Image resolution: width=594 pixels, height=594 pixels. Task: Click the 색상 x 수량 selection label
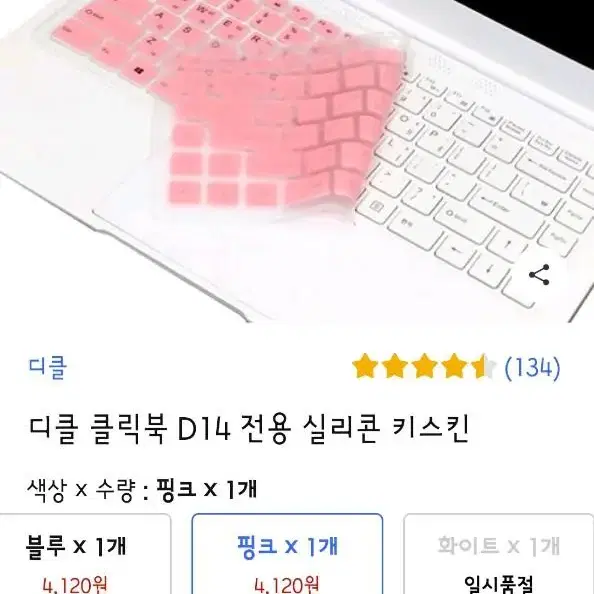pos(81,489)
